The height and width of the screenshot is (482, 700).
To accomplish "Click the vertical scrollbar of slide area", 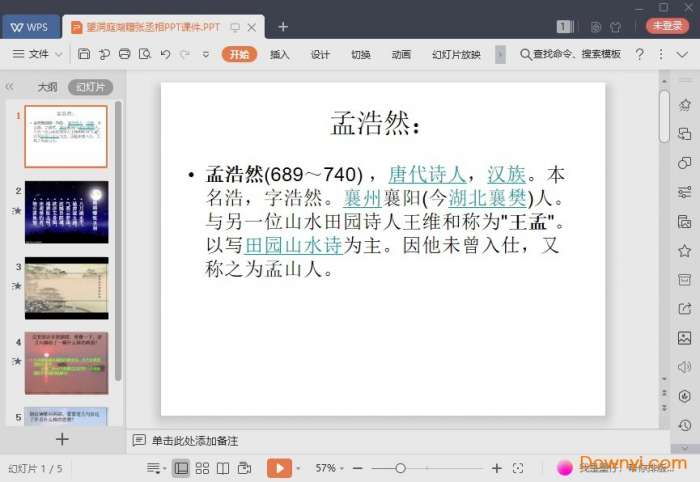I will point(664,116).
